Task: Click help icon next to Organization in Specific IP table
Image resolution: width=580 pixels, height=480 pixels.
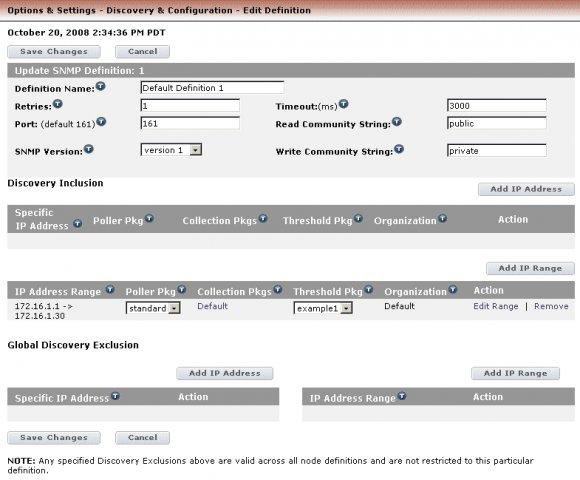Action: pos(442,218)
